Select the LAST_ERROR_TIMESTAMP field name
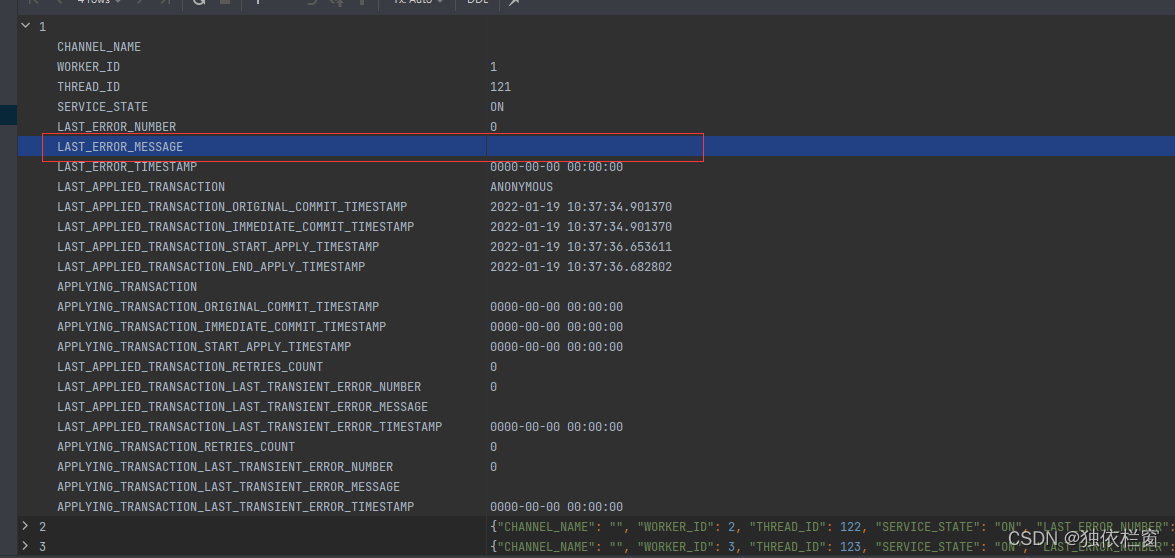This screenshot has width=1175, height=558. [127, 167]
